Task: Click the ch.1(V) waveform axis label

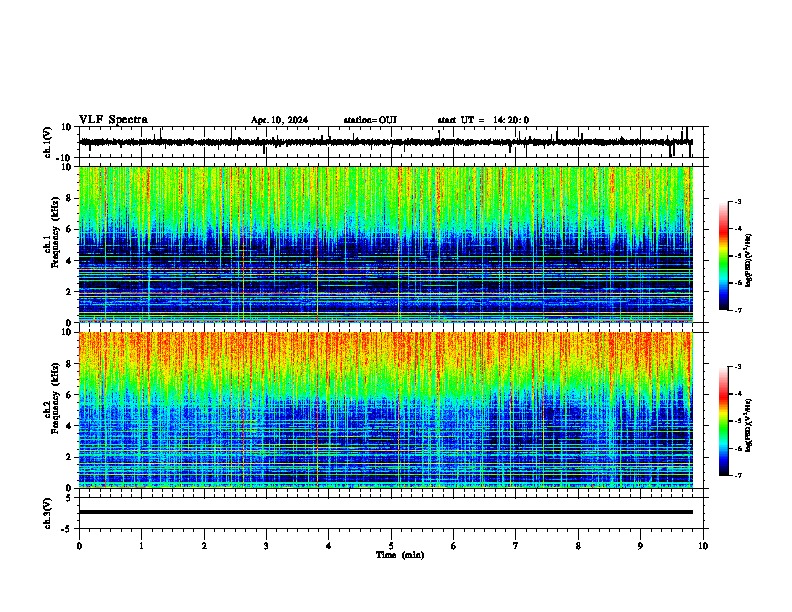Action: (48, 142)
